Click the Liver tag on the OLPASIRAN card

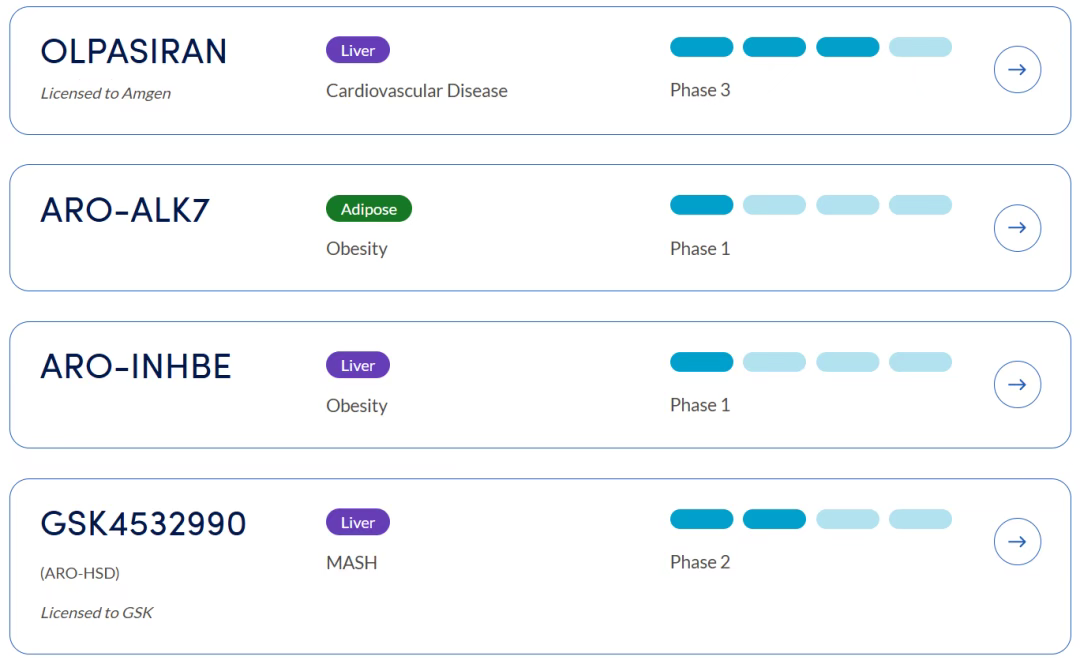coord(357,50)
